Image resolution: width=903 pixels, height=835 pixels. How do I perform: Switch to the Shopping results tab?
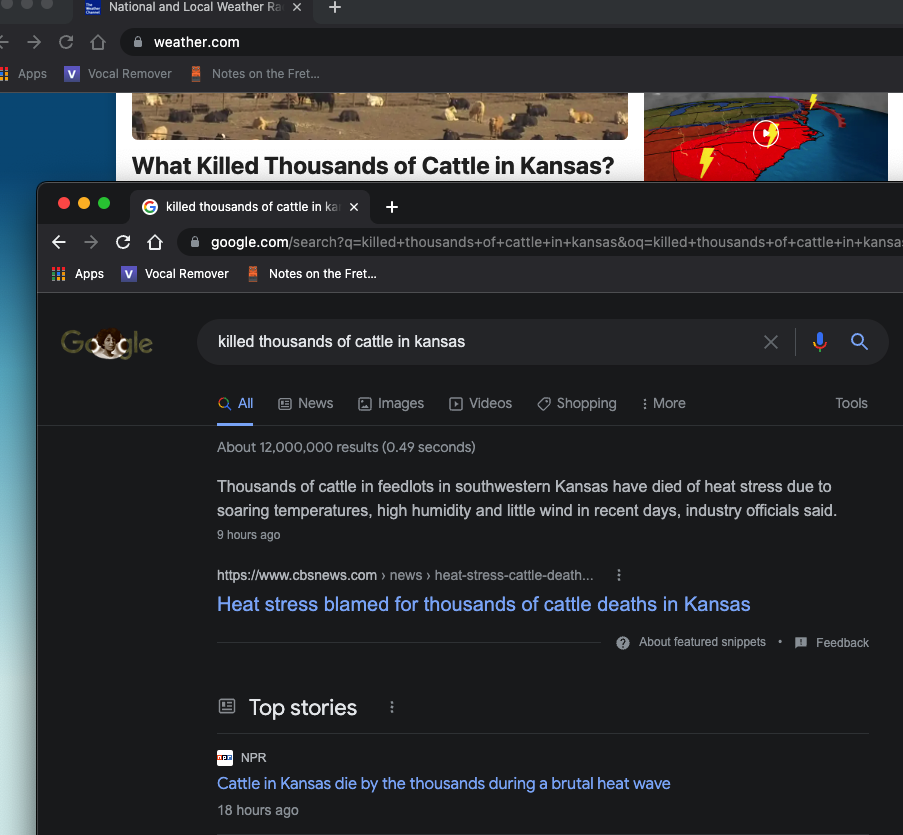click(576, 404)
